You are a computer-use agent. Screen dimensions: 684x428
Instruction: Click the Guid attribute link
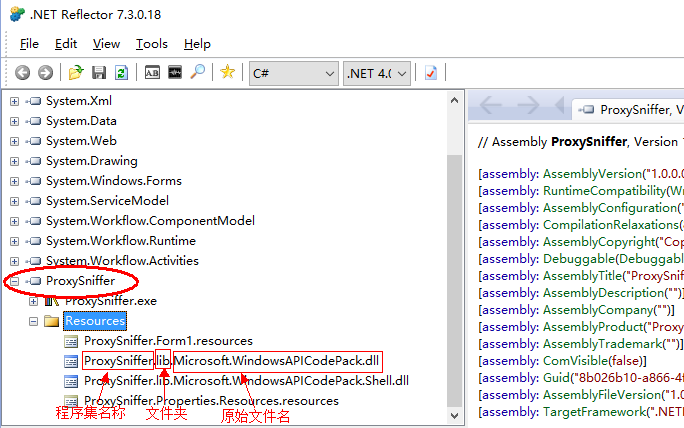click(555, 378)
